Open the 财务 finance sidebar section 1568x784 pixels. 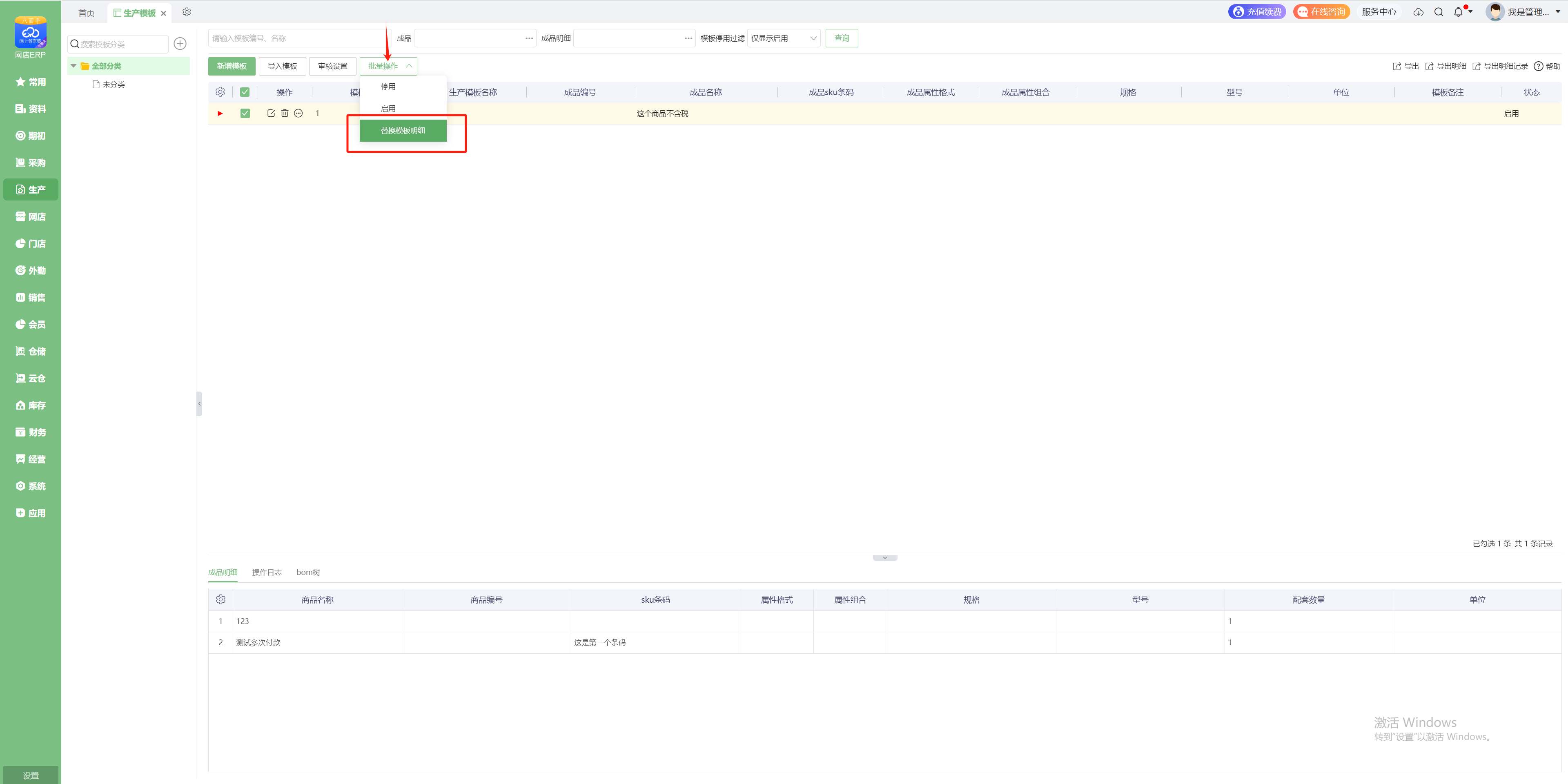(x=31, y=432)
